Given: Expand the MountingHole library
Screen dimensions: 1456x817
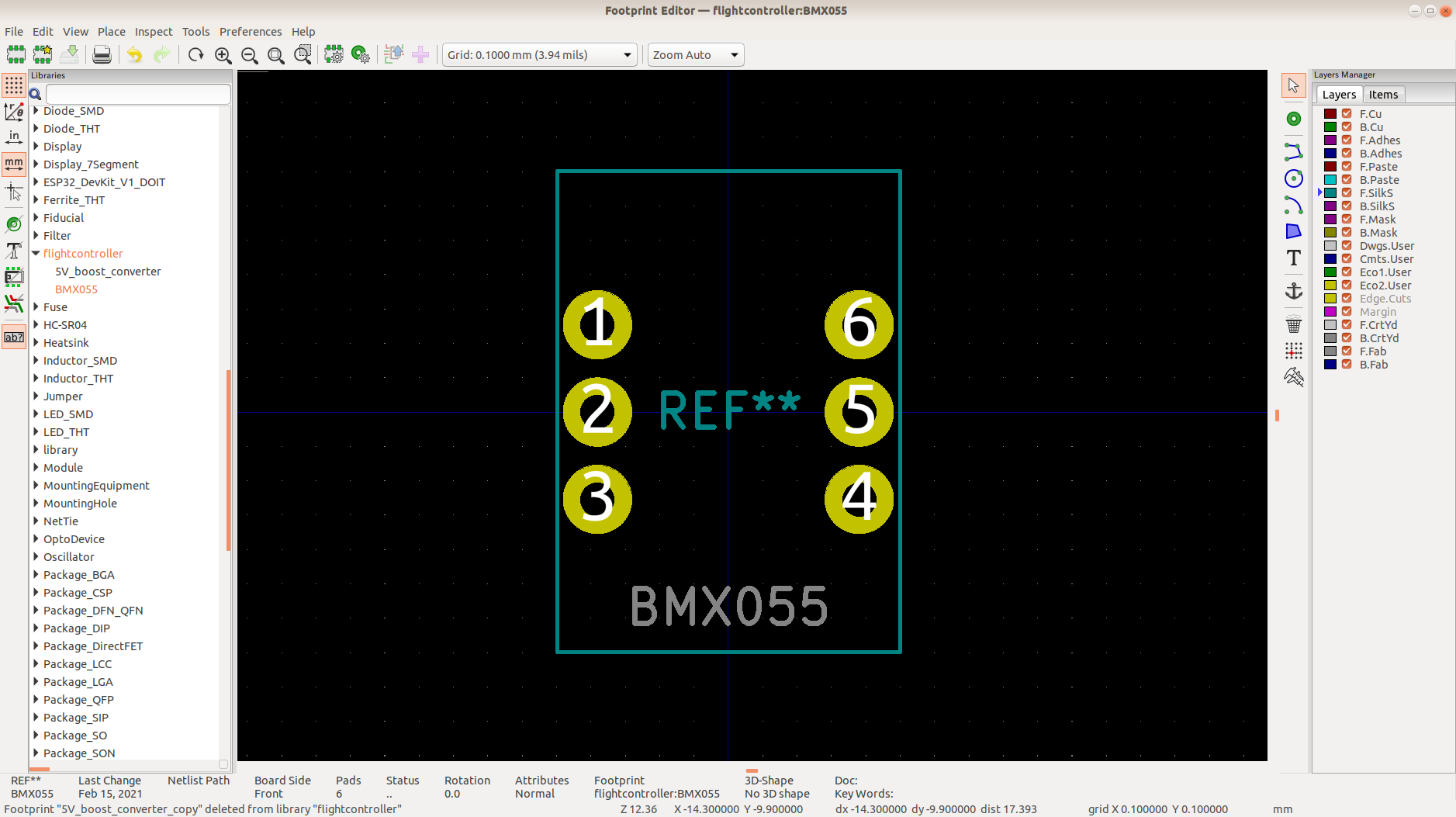Looking at the screenshot, I should (x=36, y=504).
